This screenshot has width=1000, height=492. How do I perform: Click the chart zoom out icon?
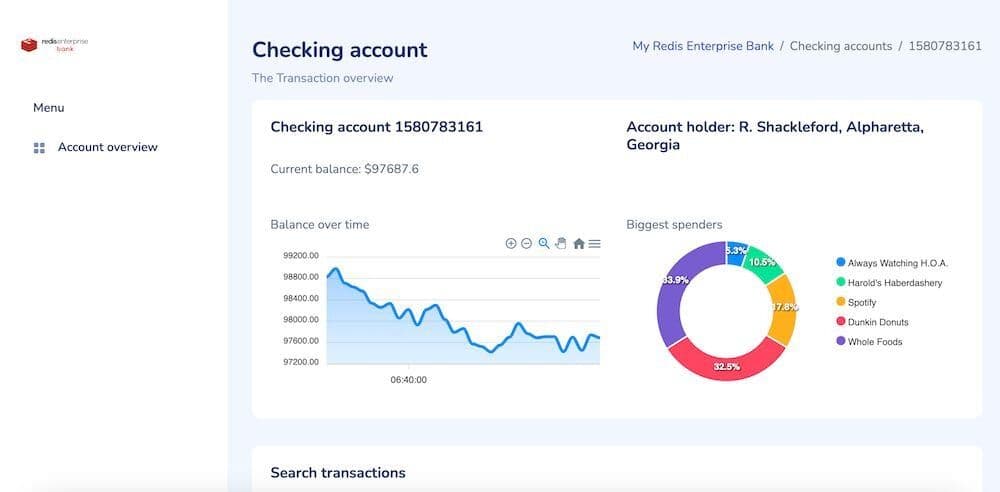coord(526,243)
